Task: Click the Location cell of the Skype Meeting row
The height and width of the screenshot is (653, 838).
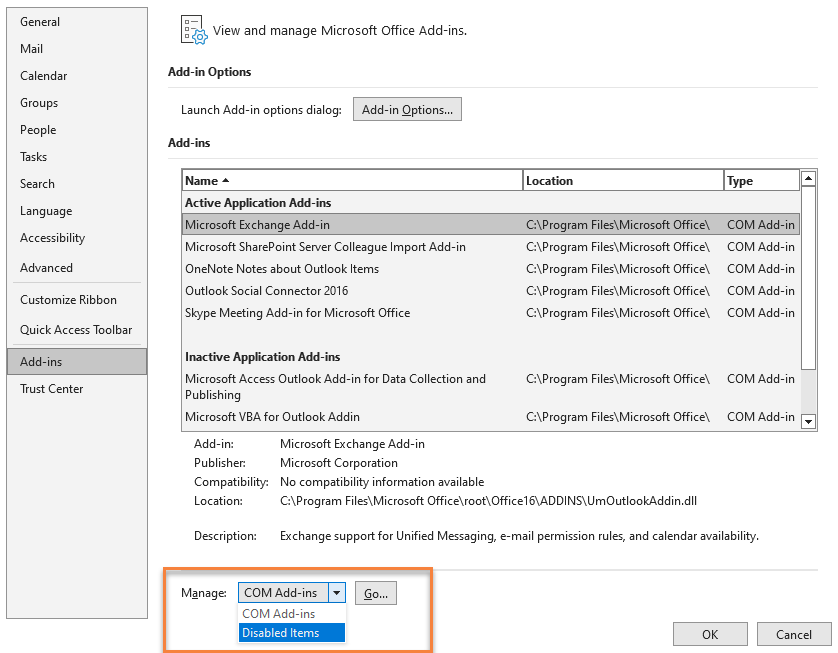Action: tap(618, 313)
